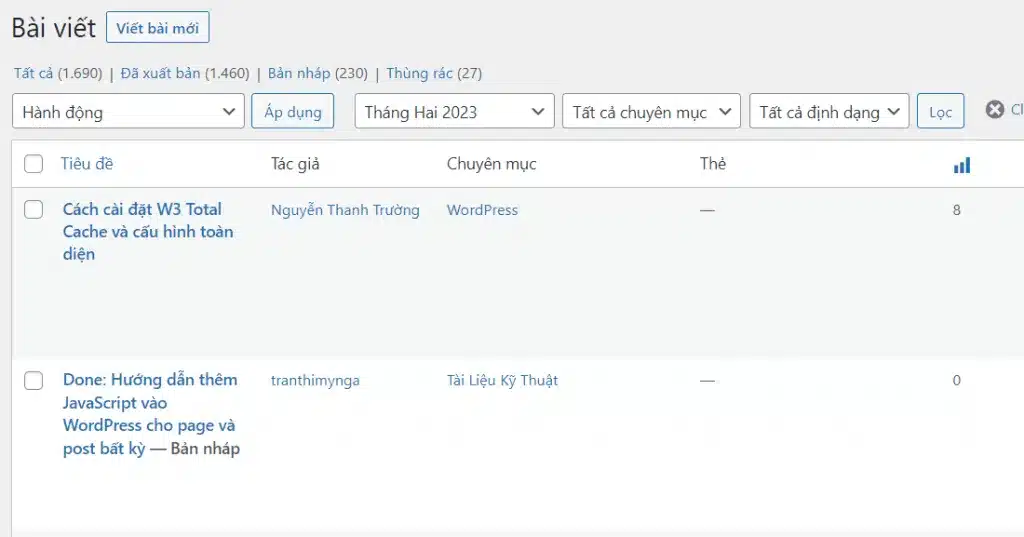The width and height of the screenshot is (1024, 537).
Task: Click the Lọc filter button
Action: tap(940, 111)
